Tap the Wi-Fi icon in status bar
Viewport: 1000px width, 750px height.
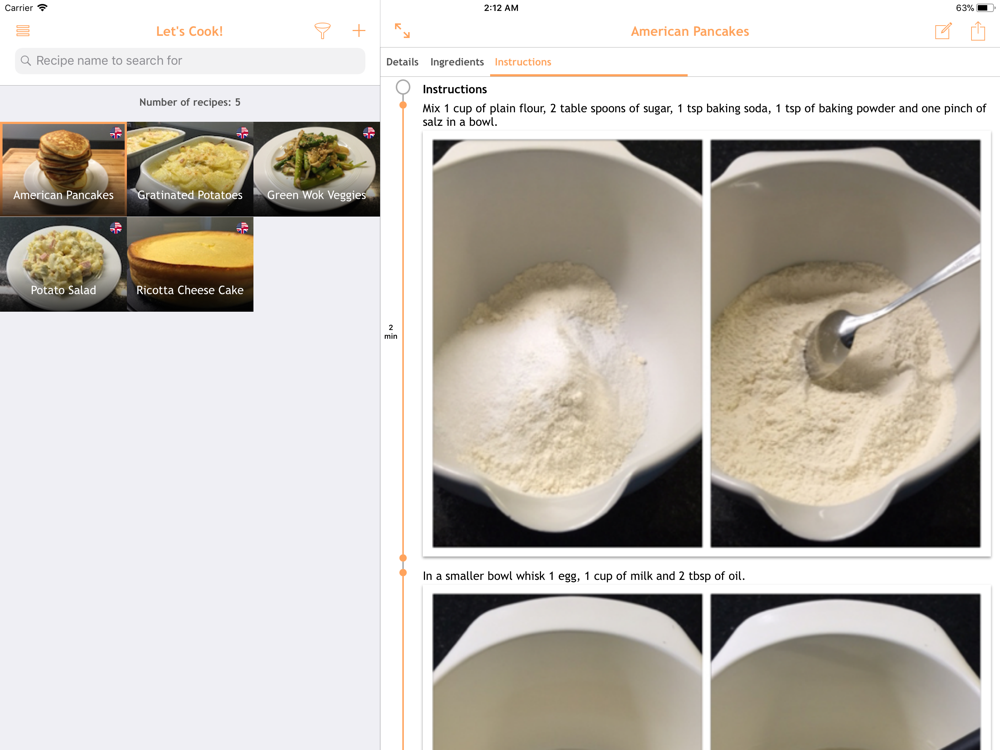coord(43,8)
